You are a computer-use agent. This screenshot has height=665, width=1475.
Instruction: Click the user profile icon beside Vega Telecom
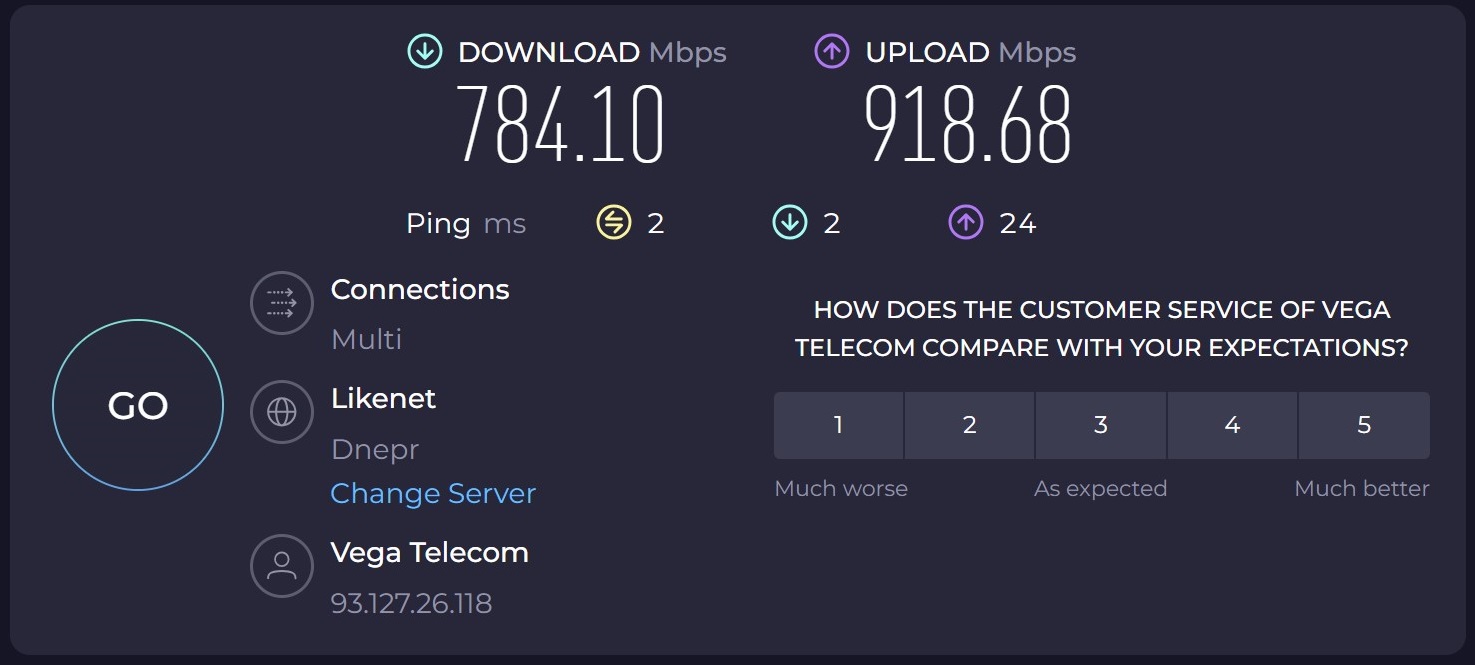point(282,565)
